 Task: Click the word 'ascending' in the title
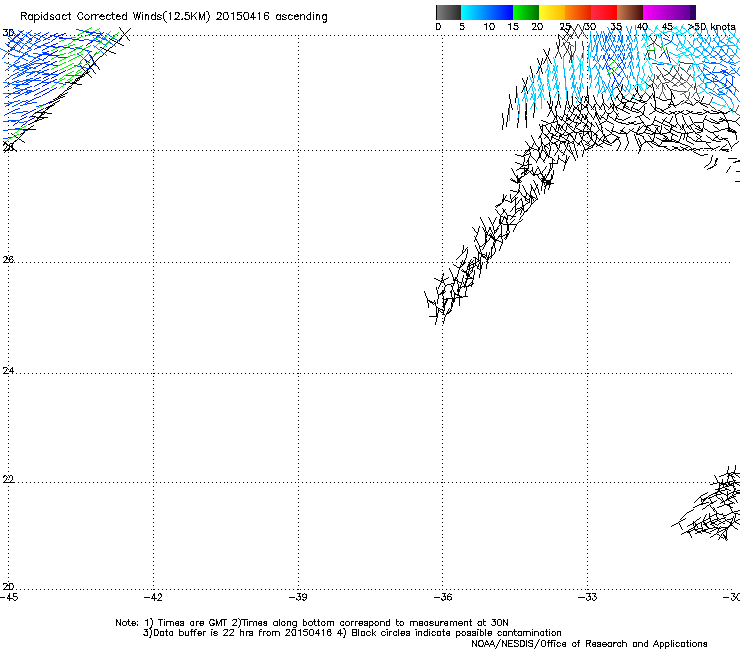302,17
